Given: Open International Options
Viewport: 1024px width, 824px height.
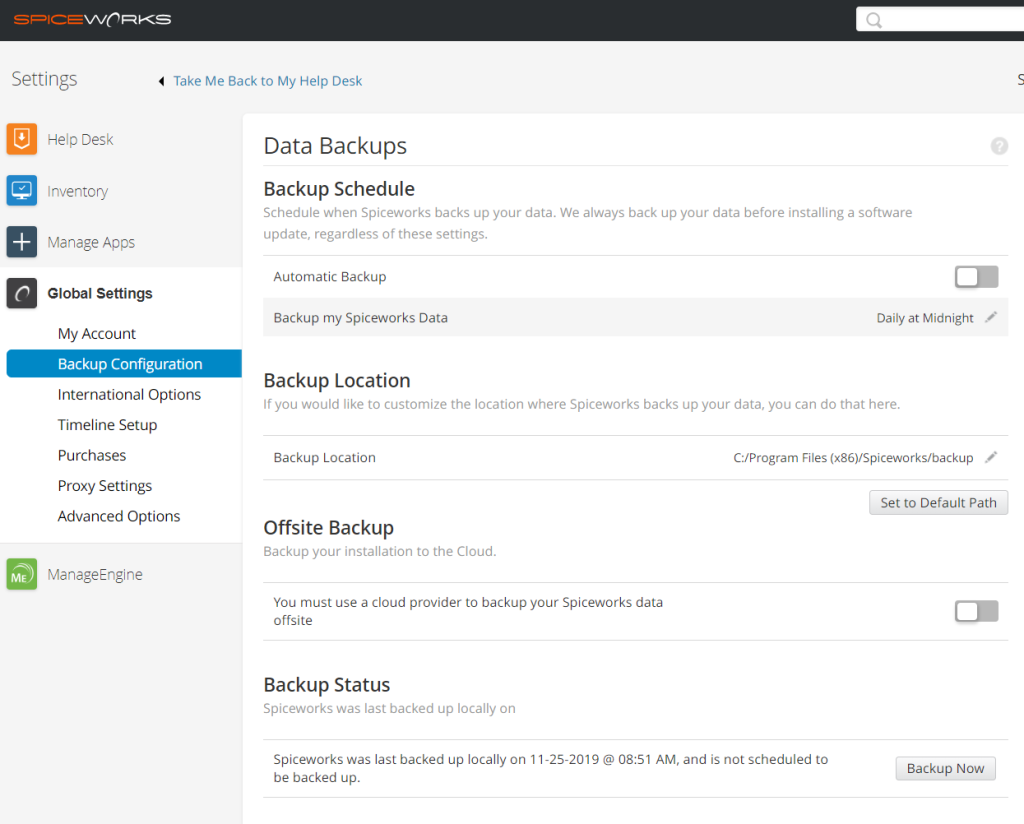Looking at the screenshot, I should pos(129,394).
